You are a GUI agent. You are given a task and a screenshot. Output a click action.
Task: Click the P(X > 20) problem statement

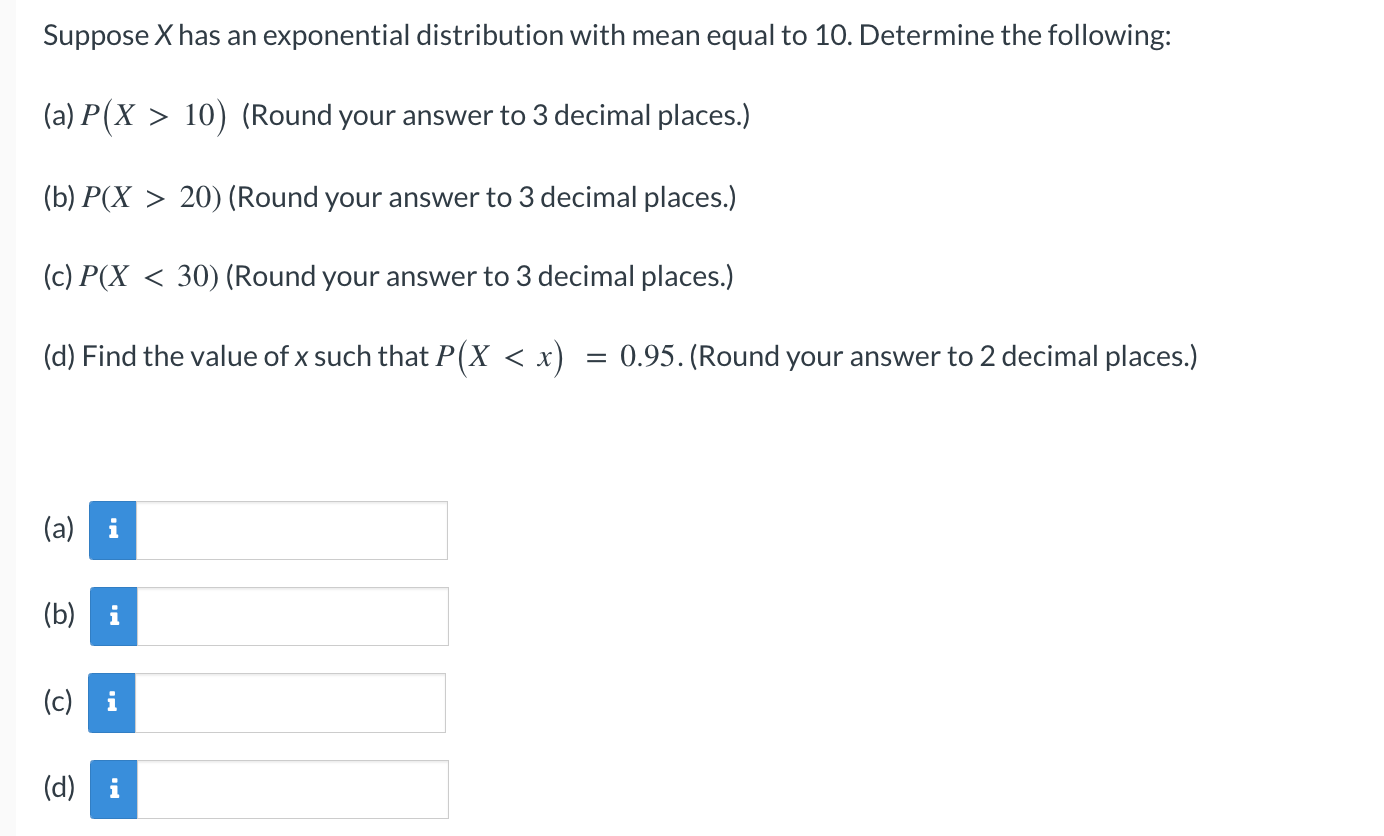151,197
